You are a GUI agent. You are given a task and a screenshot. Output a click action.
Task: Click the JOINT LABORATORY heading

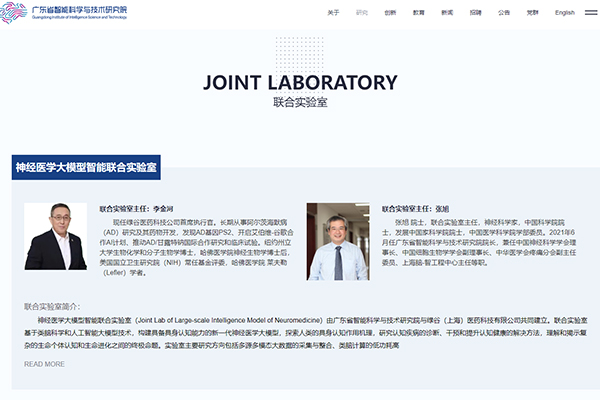299,82
